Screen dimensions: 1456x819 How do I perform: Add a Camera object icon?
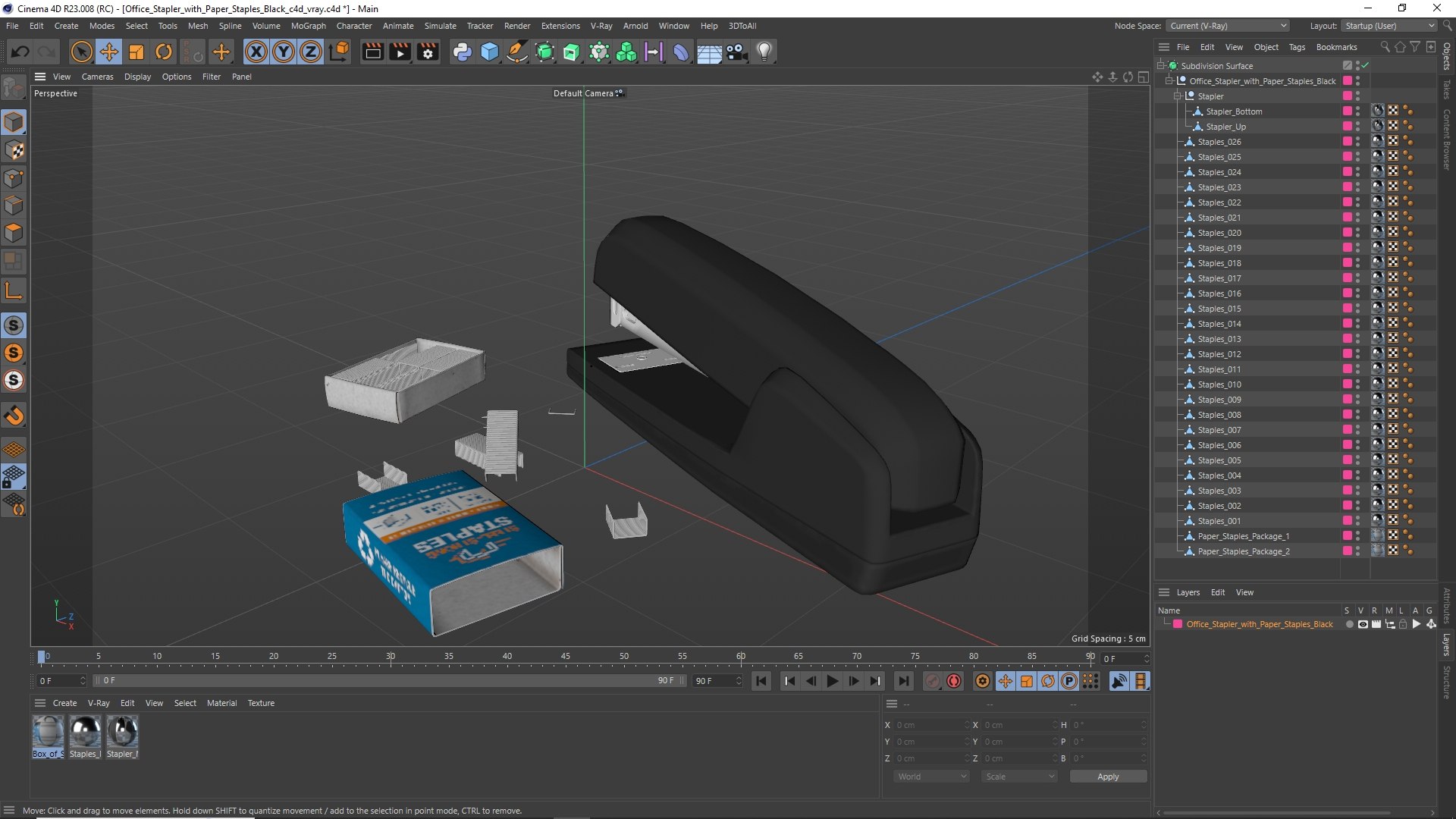(x=737, y=52)
